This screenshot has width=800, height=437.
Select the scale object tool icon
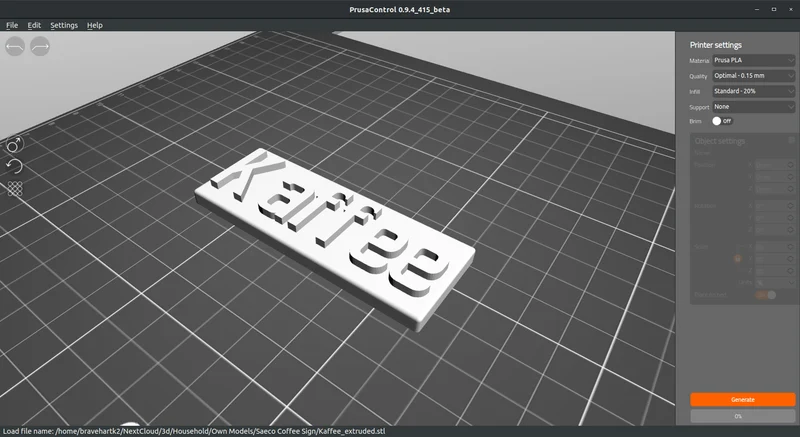point(15,145)
